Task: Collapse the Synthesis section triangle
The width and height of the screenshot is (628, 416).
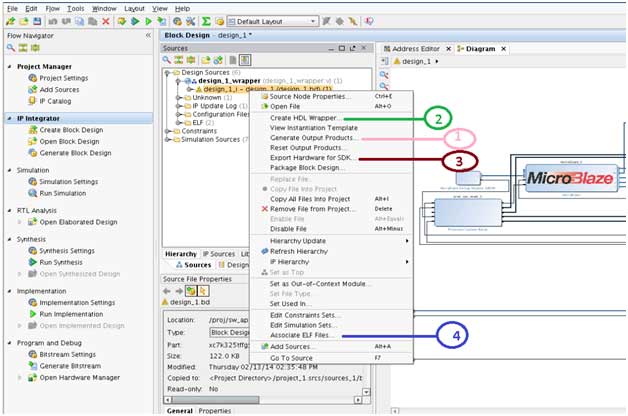Action: (10, 239)
